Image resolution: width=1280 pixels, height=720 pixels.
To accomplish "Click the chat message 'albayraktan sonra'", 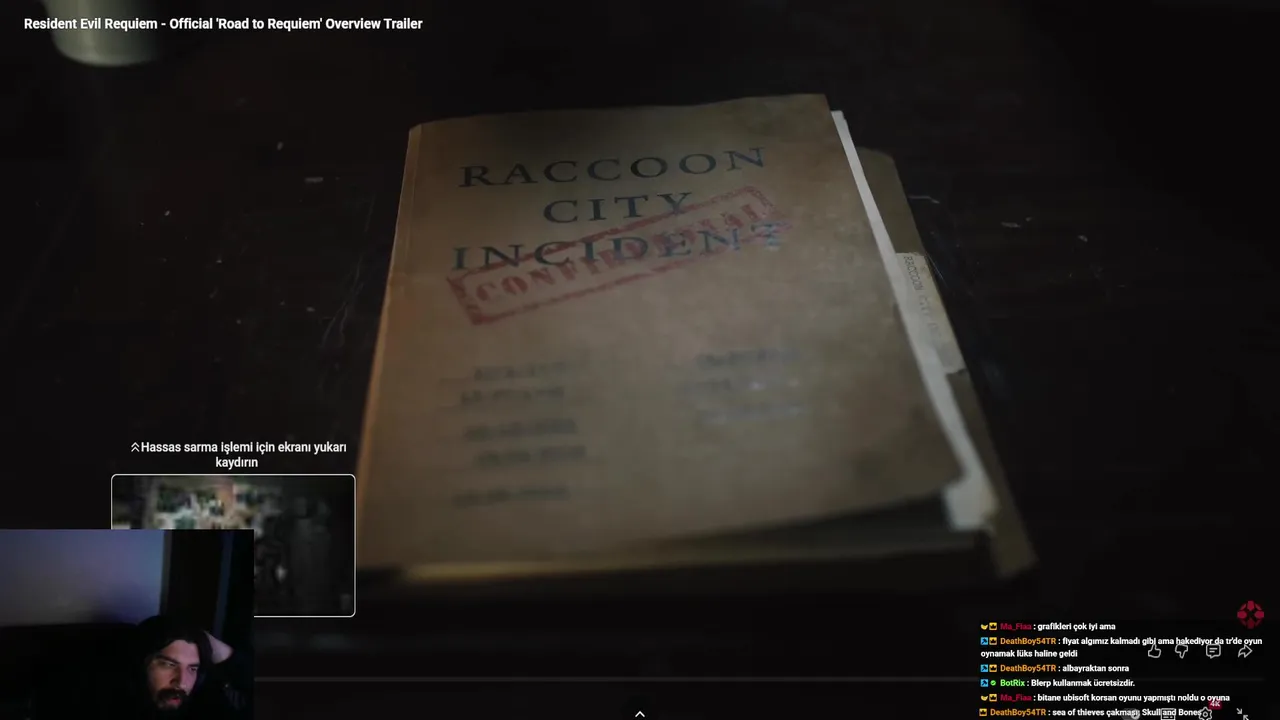I will [x=1095, y=668].
